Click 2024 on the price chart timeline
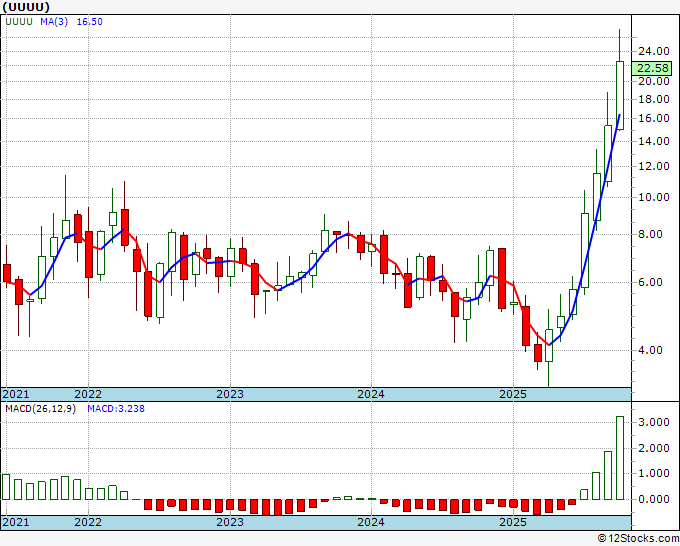 (x=371, y=394)
